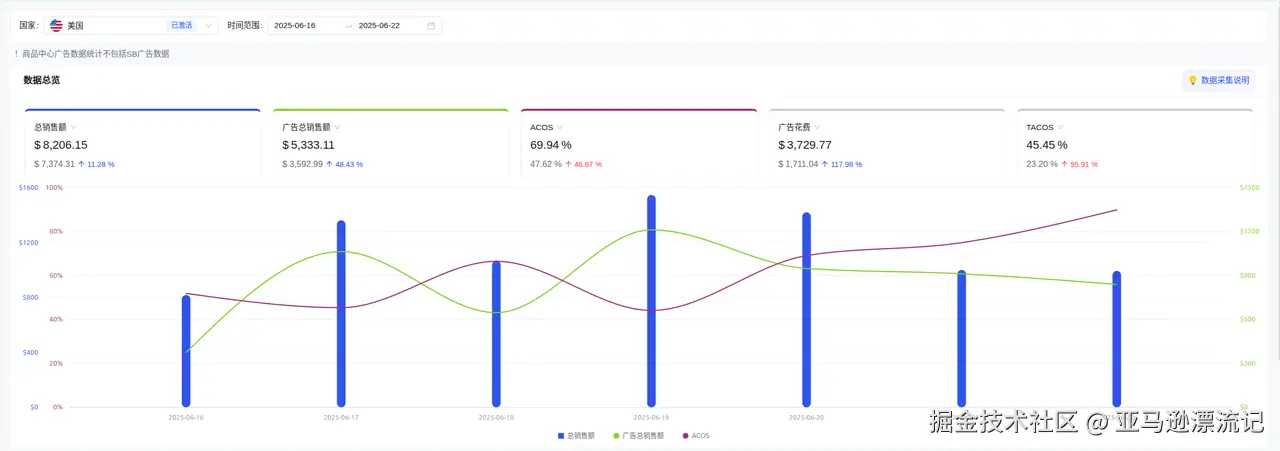
Task: Click previous value $ 7,374.31
Action: tap(54, 164)
